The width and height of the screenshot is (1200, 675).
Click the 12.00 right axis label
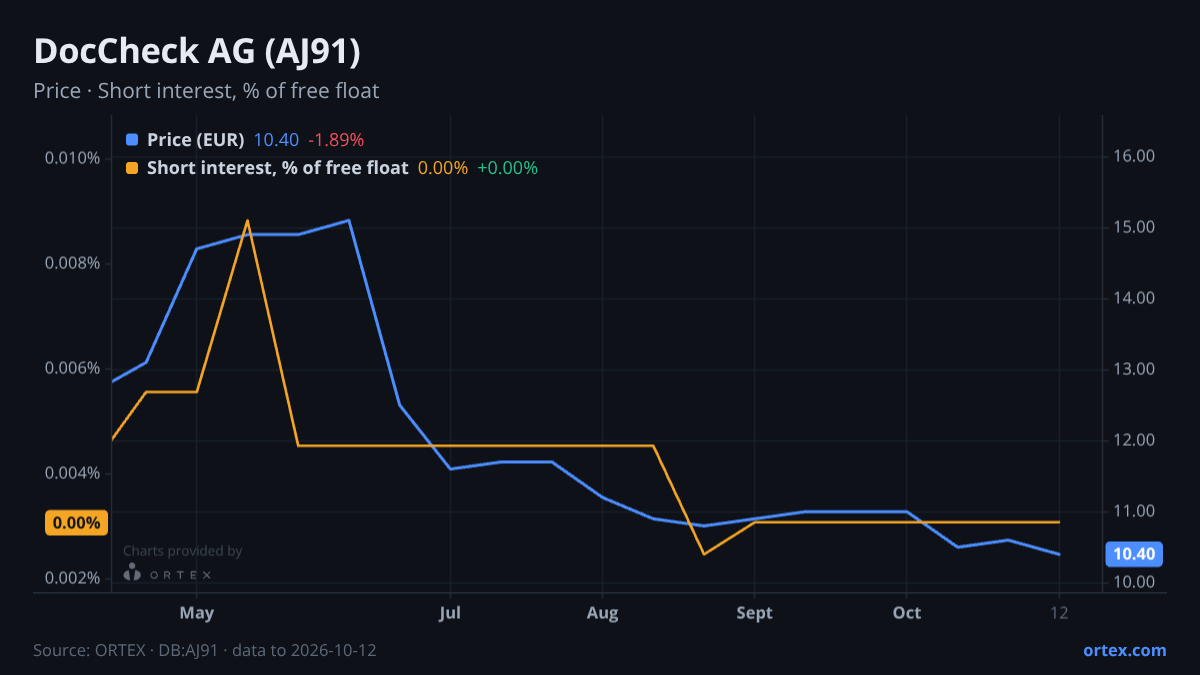point(1133,440)
